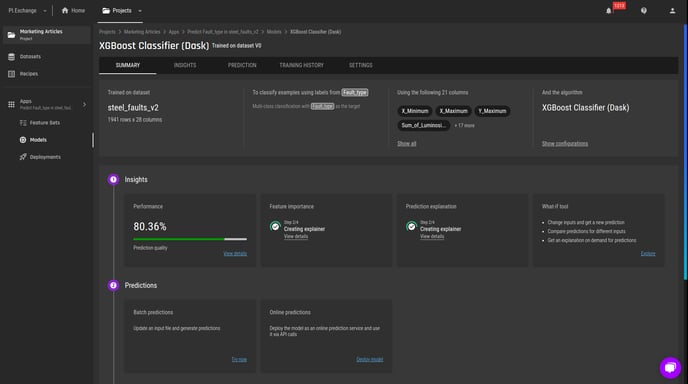Open the help question mark icon
688x384 pixels.
pyautogui.click(x=644, y=11)
